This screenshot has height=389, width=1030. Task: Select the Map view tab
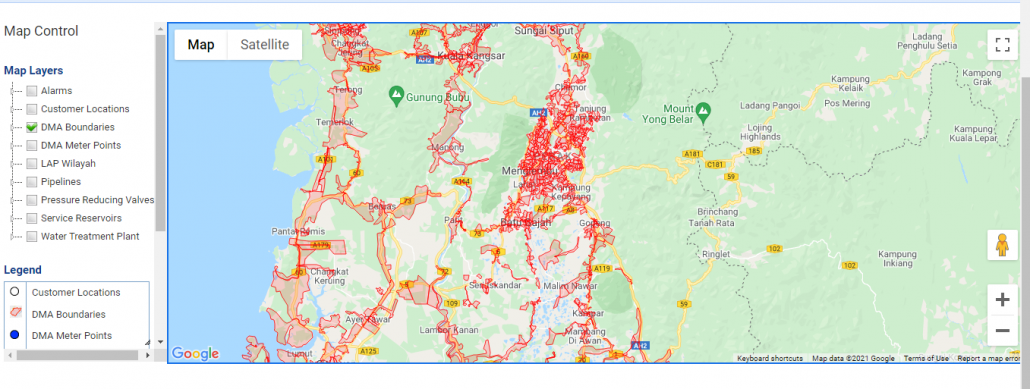[x=201, y=45]
